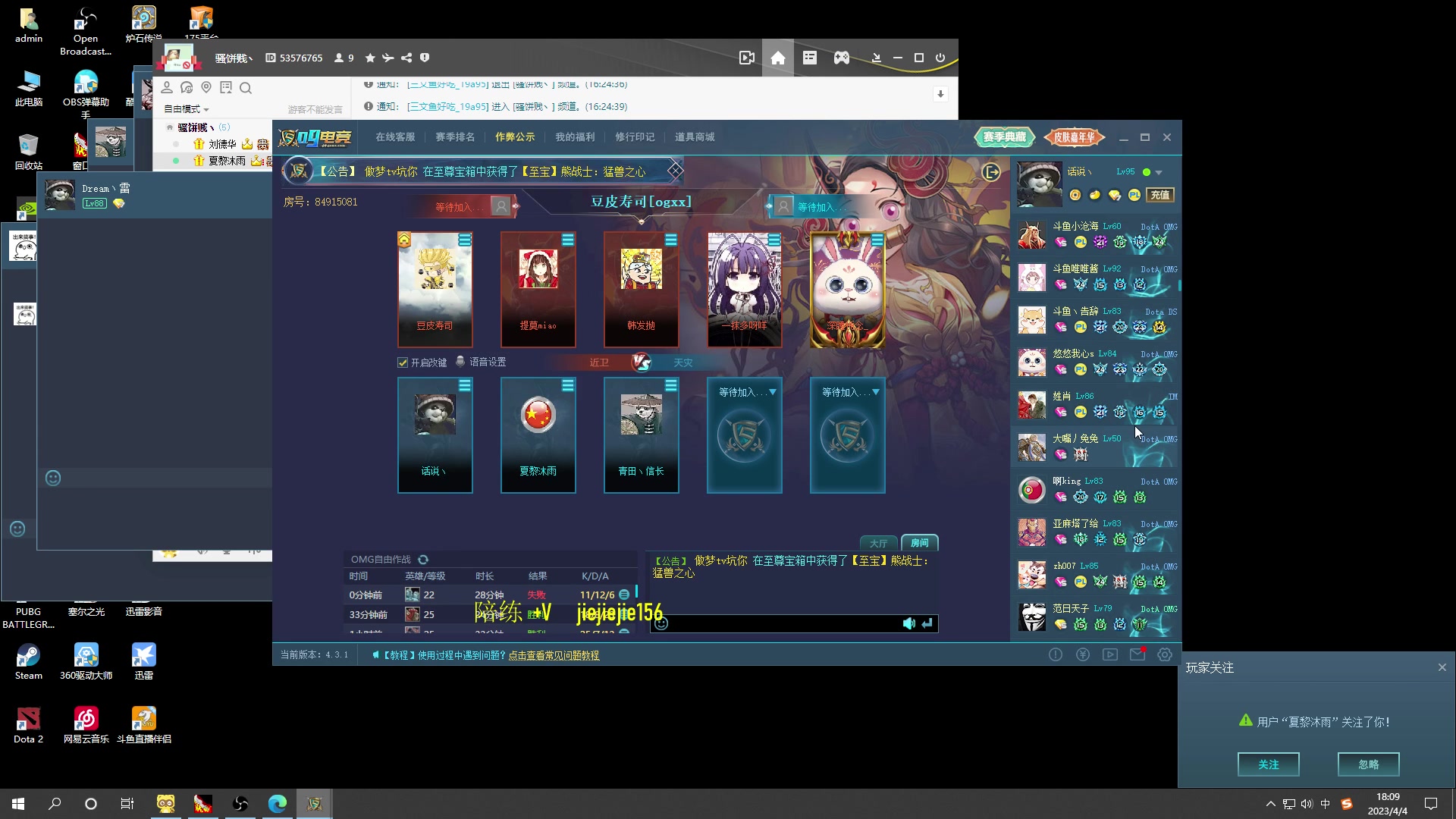Open the mail inbox icon
The image size is (1456, 819).
point(1137,654)
